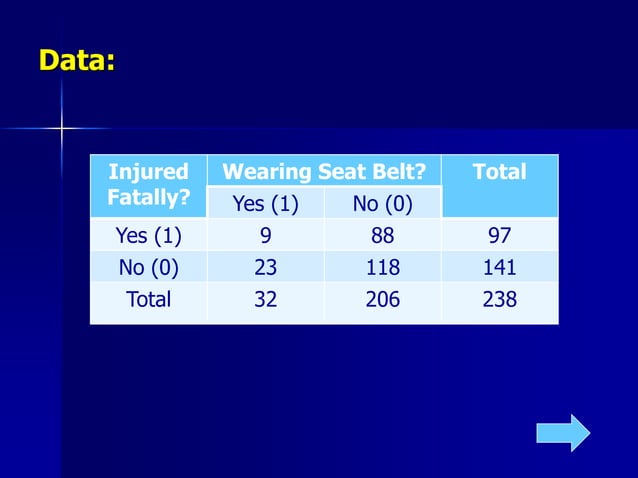Select the cell containing 9

[265, 236]
